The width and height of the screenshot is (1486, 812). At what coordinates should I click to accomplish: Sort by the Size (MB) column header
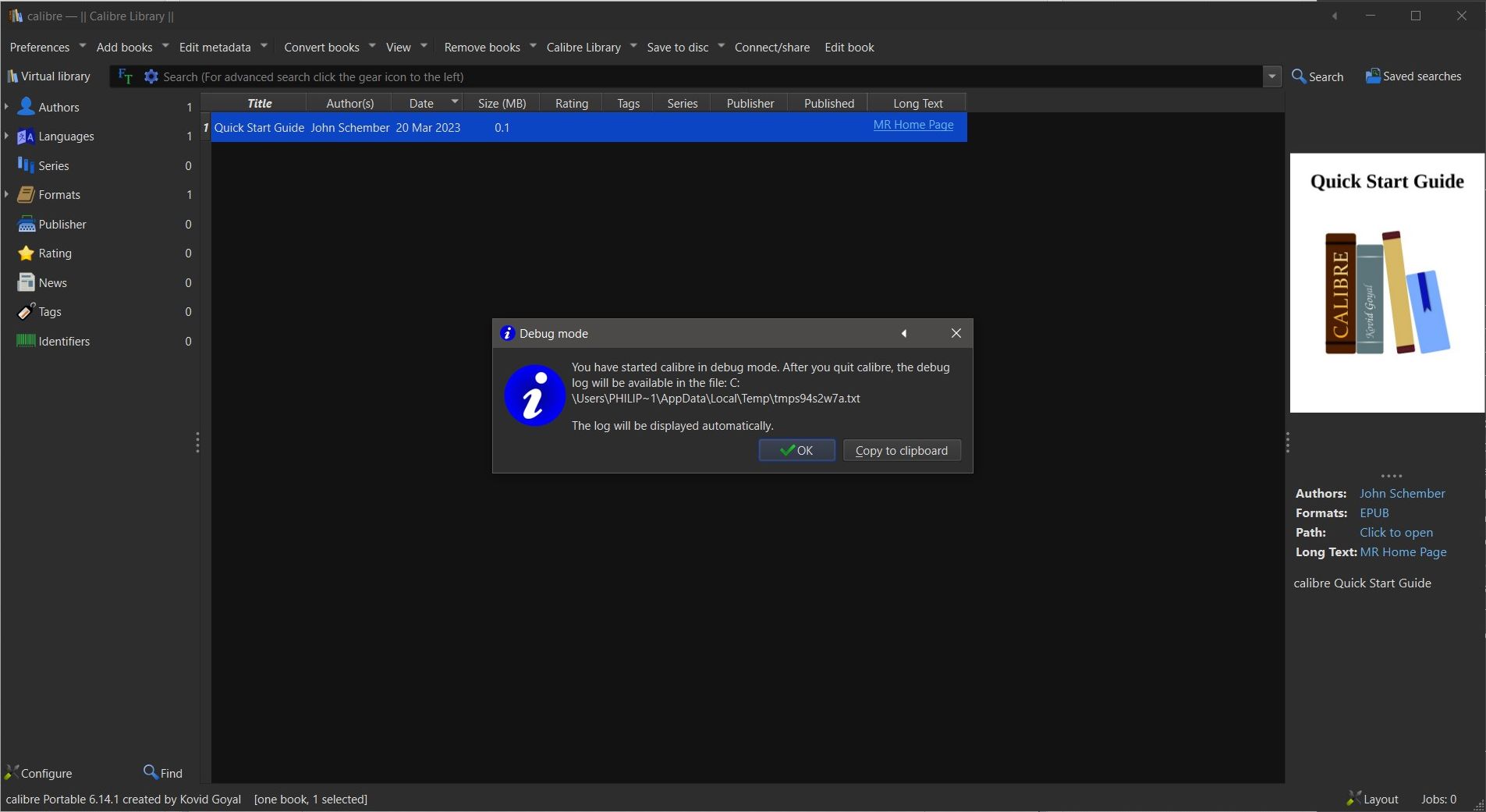coord(502,103)
